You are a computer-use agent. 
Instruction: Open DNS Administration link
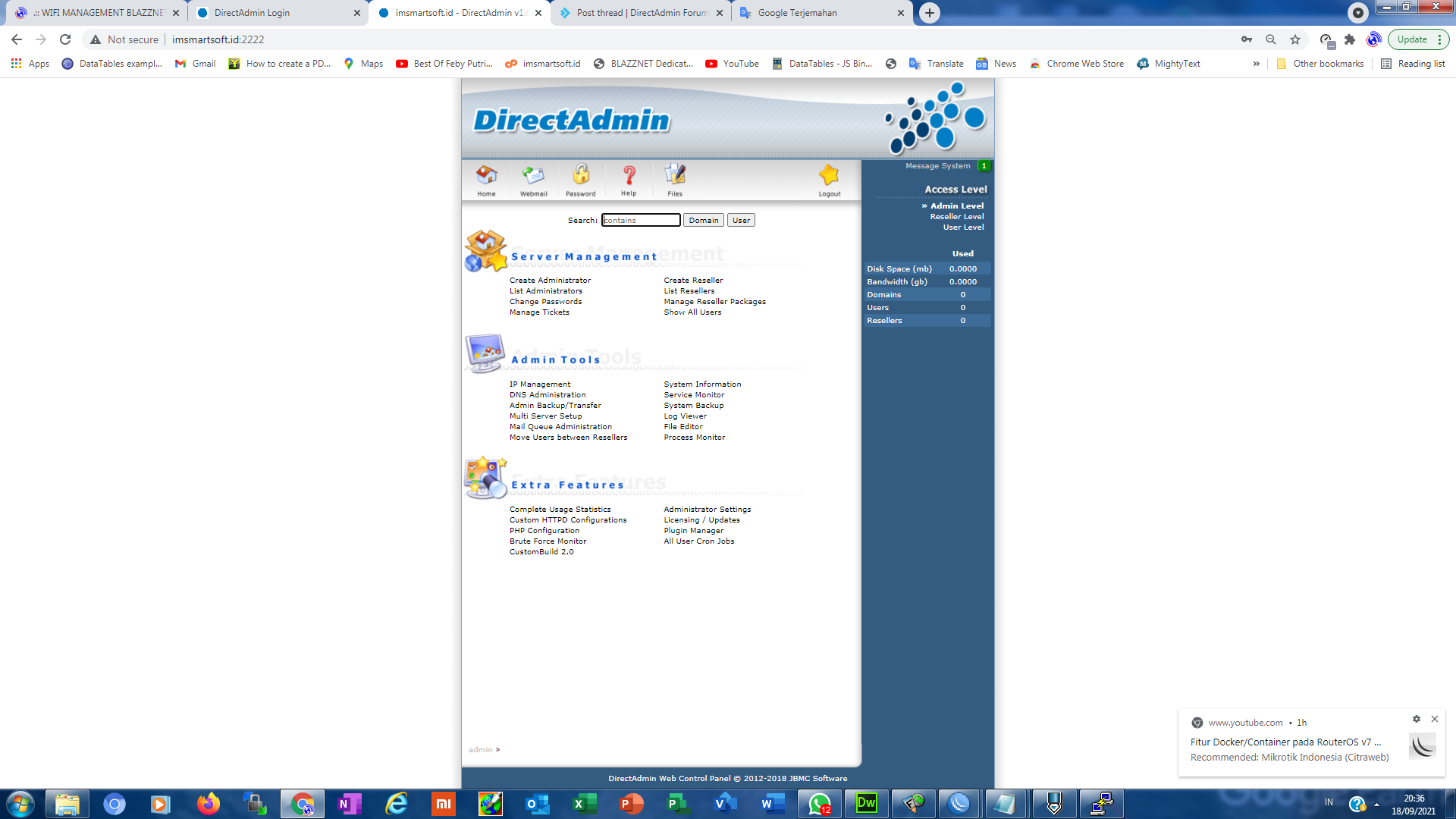(548, 395)
